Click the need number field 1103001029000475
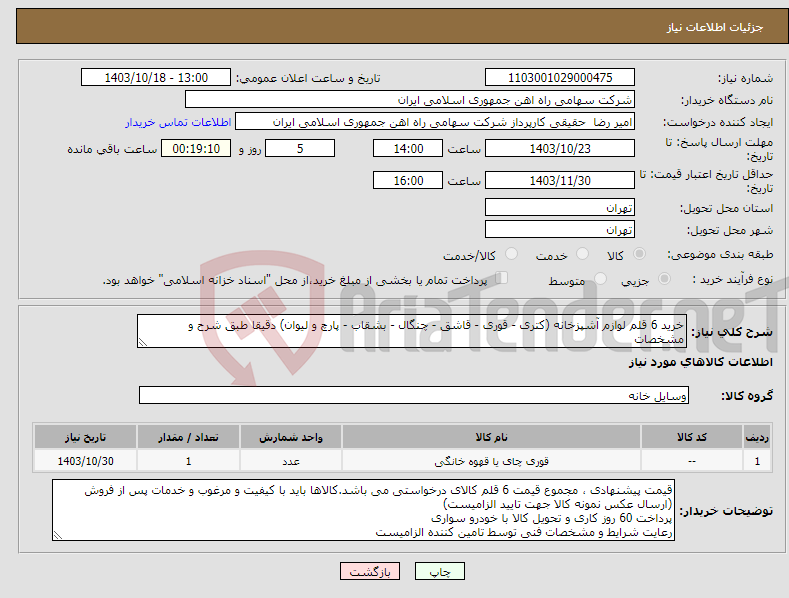Viewport: 789px width, 598px height. 560,78
